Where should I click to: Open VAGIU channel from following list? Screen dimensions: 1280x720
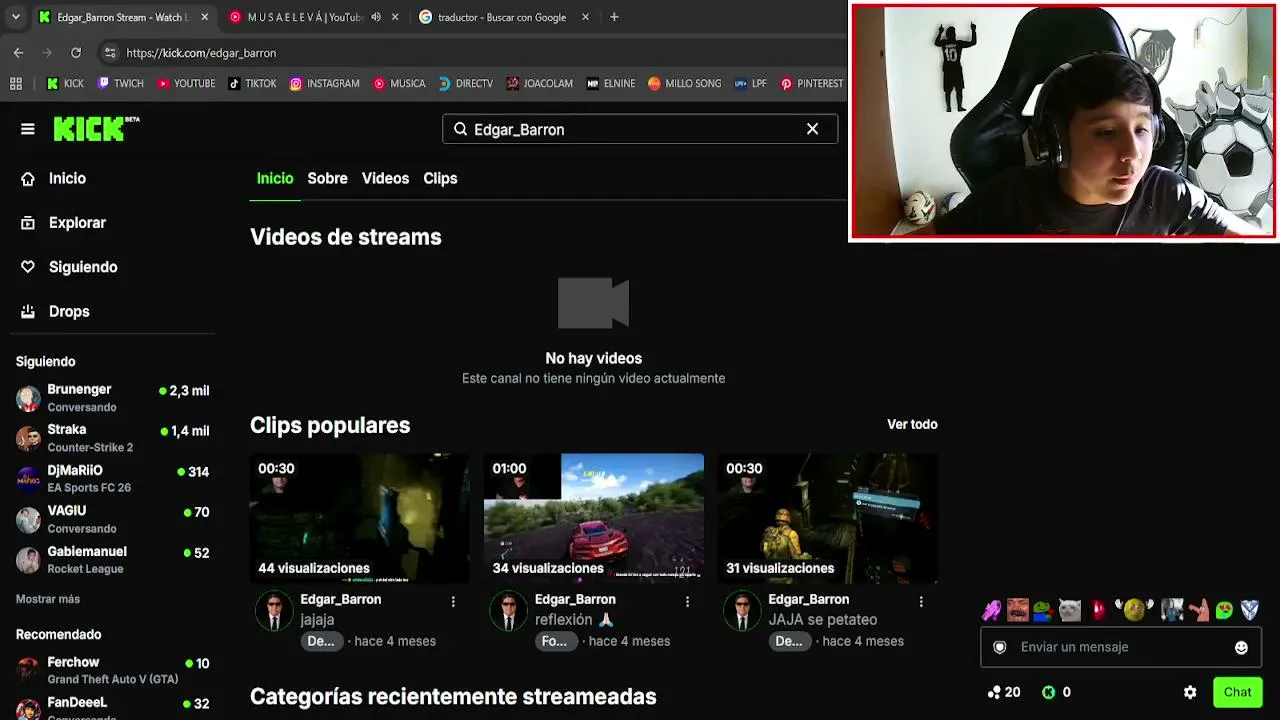tap(112, 519)
